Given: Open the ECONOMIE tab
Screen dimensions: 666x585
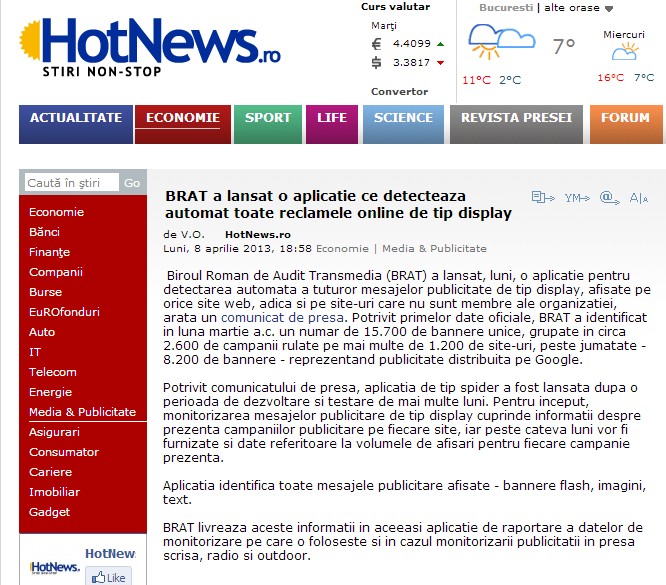Looking at the screenshot, I should (183, 124).
